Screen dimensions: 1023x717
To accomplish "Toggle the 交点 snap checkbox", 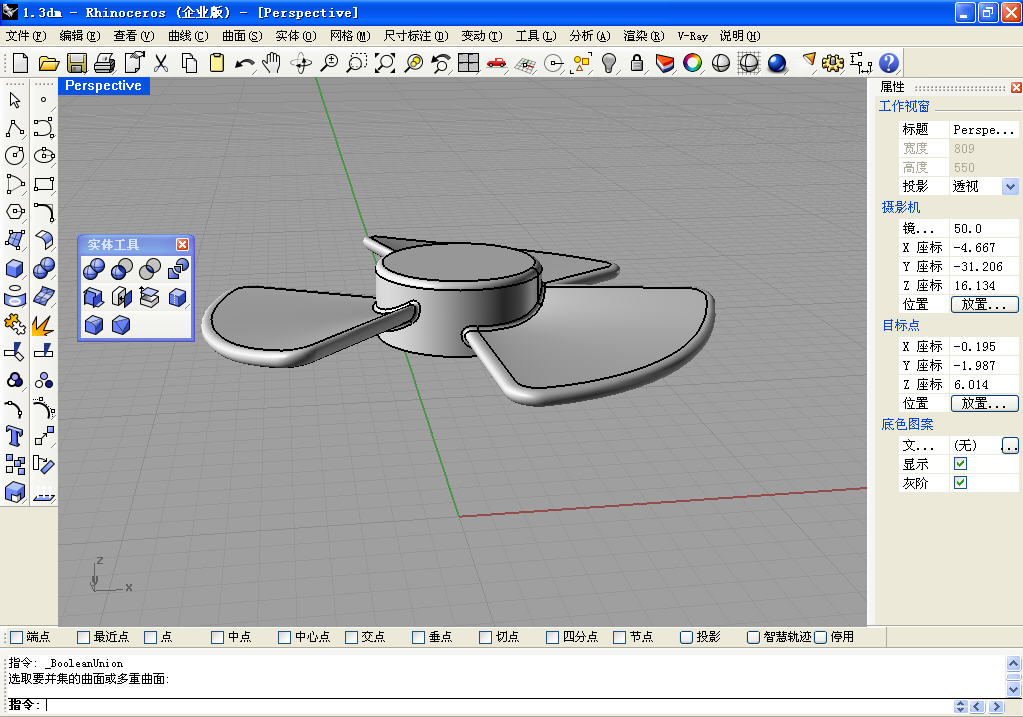I will [351, 637].
